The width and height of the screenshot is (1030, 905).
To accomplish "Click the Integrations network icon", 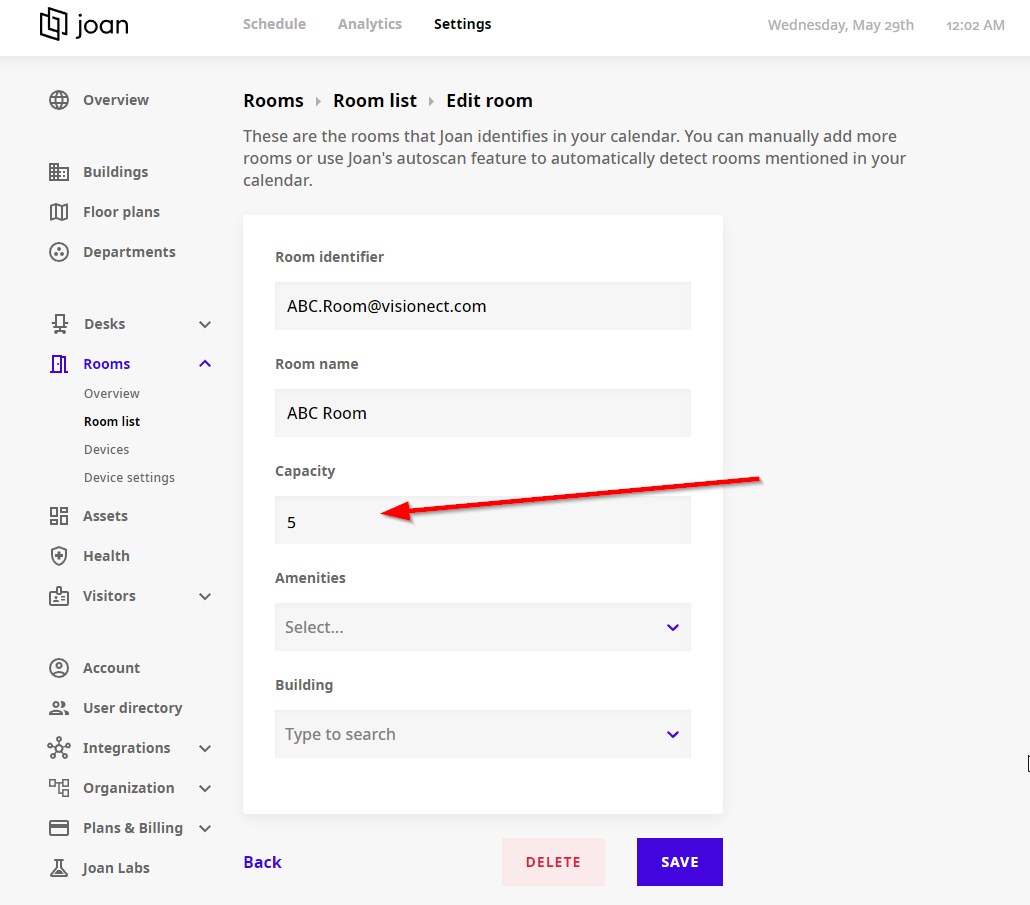I will [59, 748].
